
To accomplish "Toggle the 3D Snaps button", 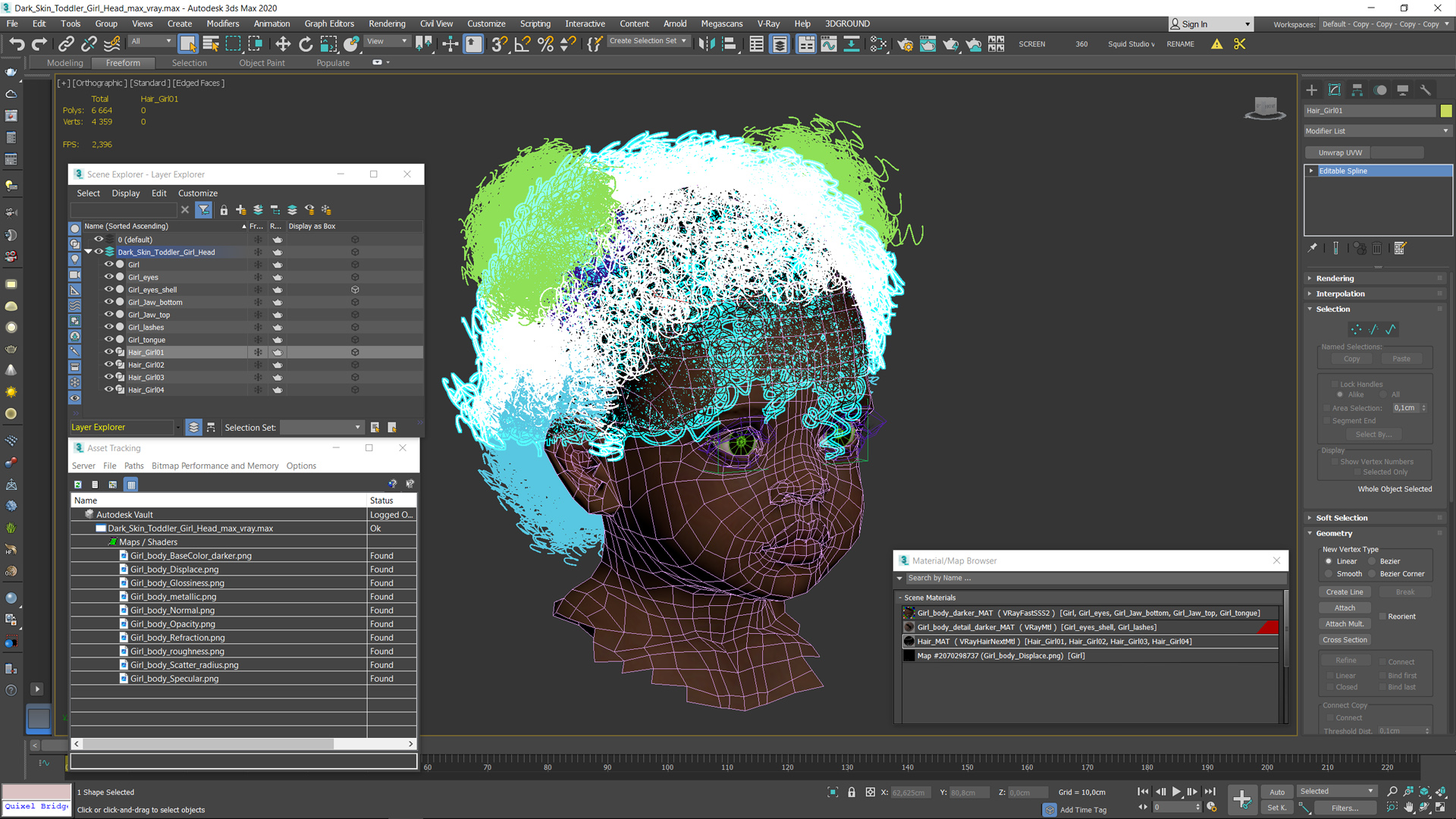I will pyautogui.click(x=498, y=44).
